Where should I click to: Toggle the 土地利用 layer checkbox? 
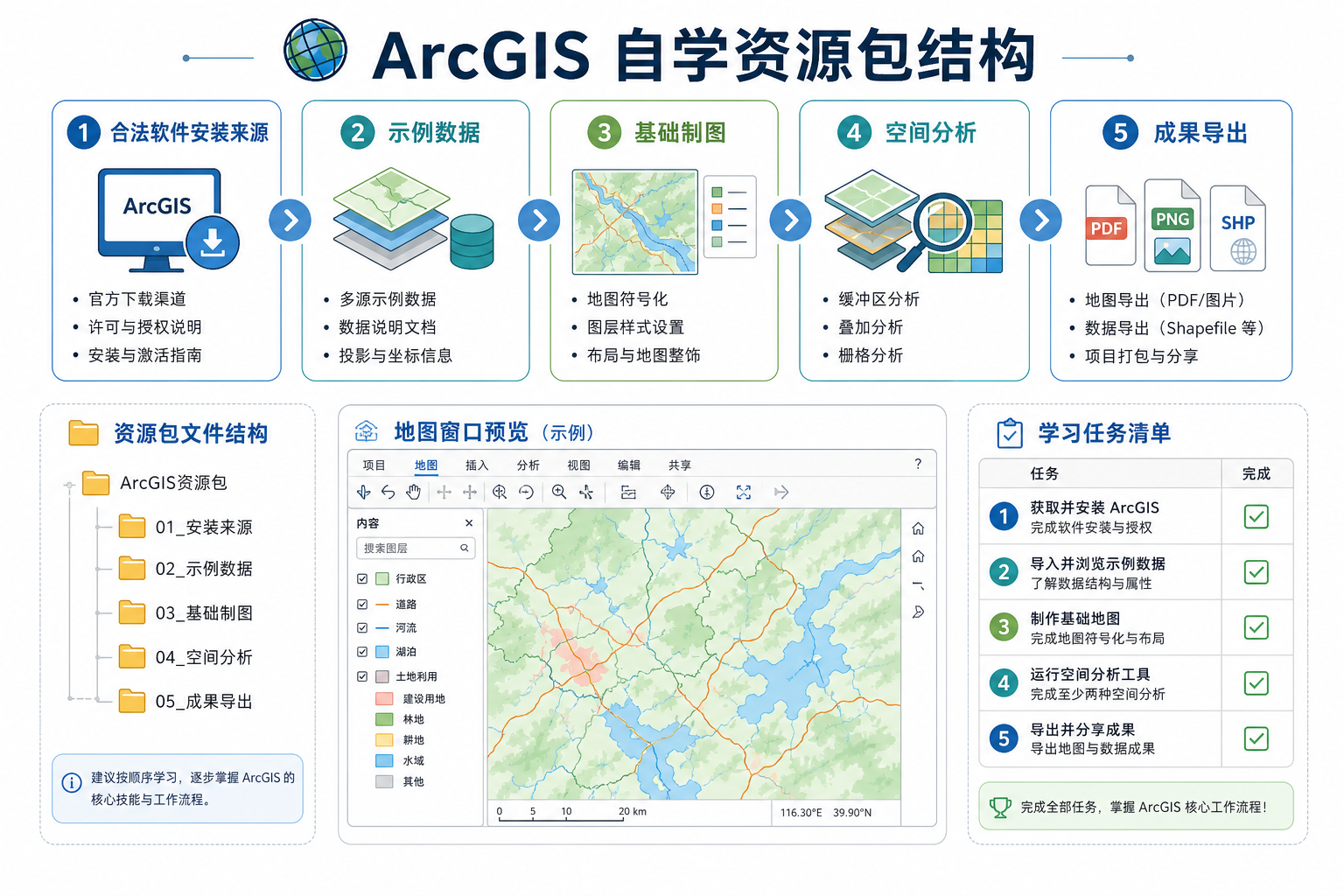click(362, 676)
